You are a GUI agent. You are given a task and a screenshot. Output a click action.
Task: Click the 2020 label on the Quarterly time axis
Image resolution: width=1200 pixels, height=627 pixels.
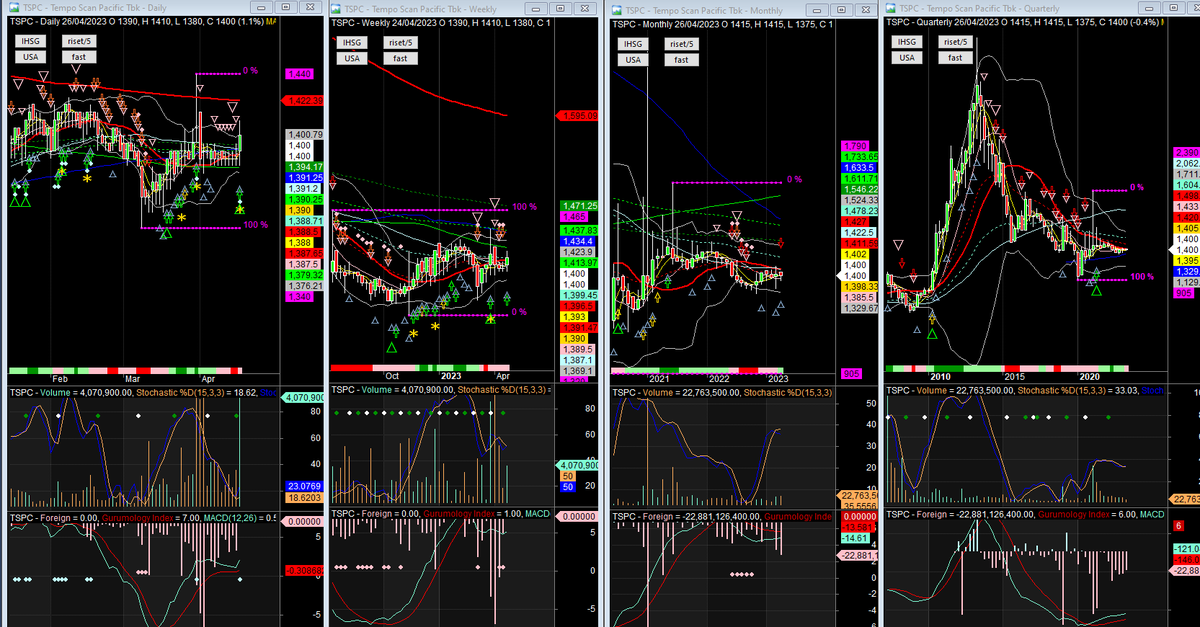1091,379
